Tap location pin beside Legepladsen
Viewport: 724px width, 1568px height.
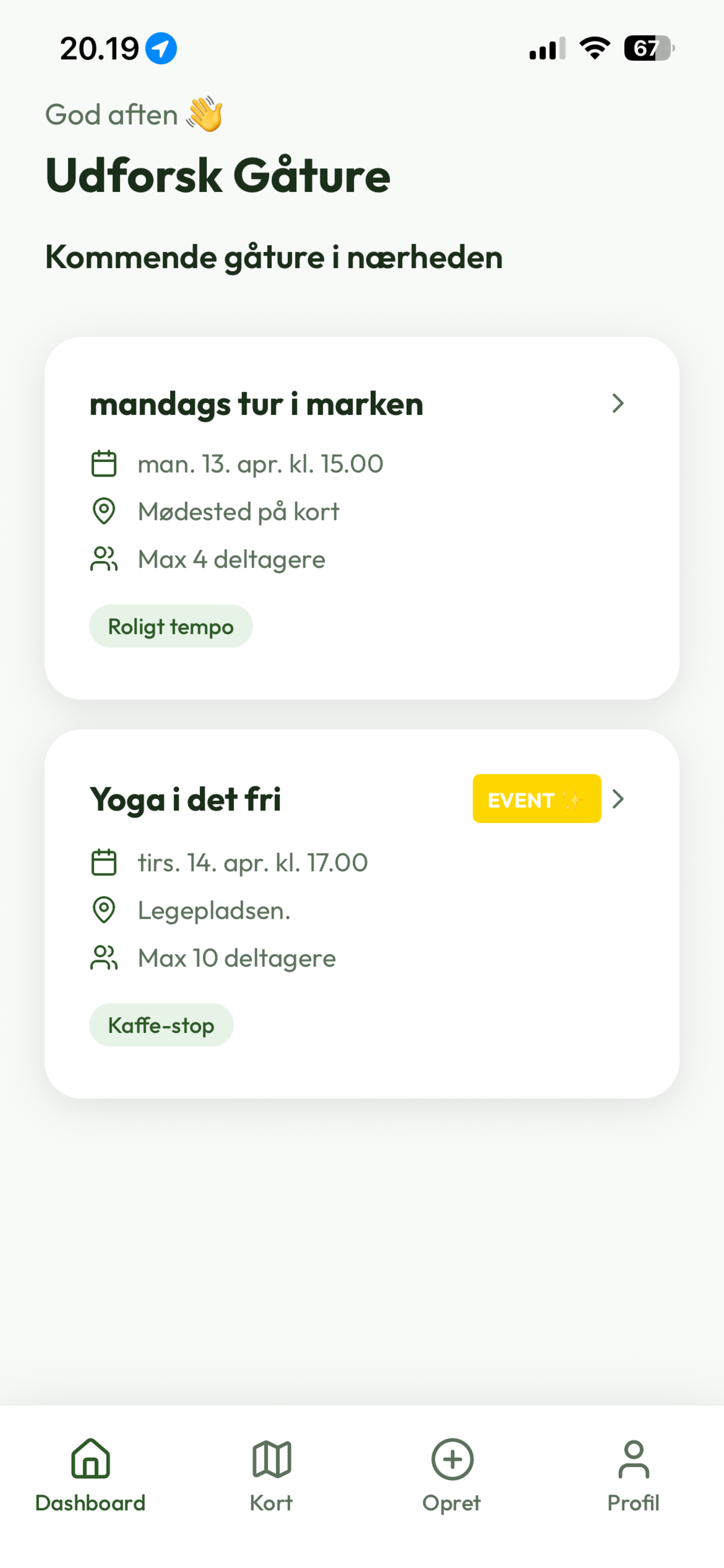click(104, 909)
